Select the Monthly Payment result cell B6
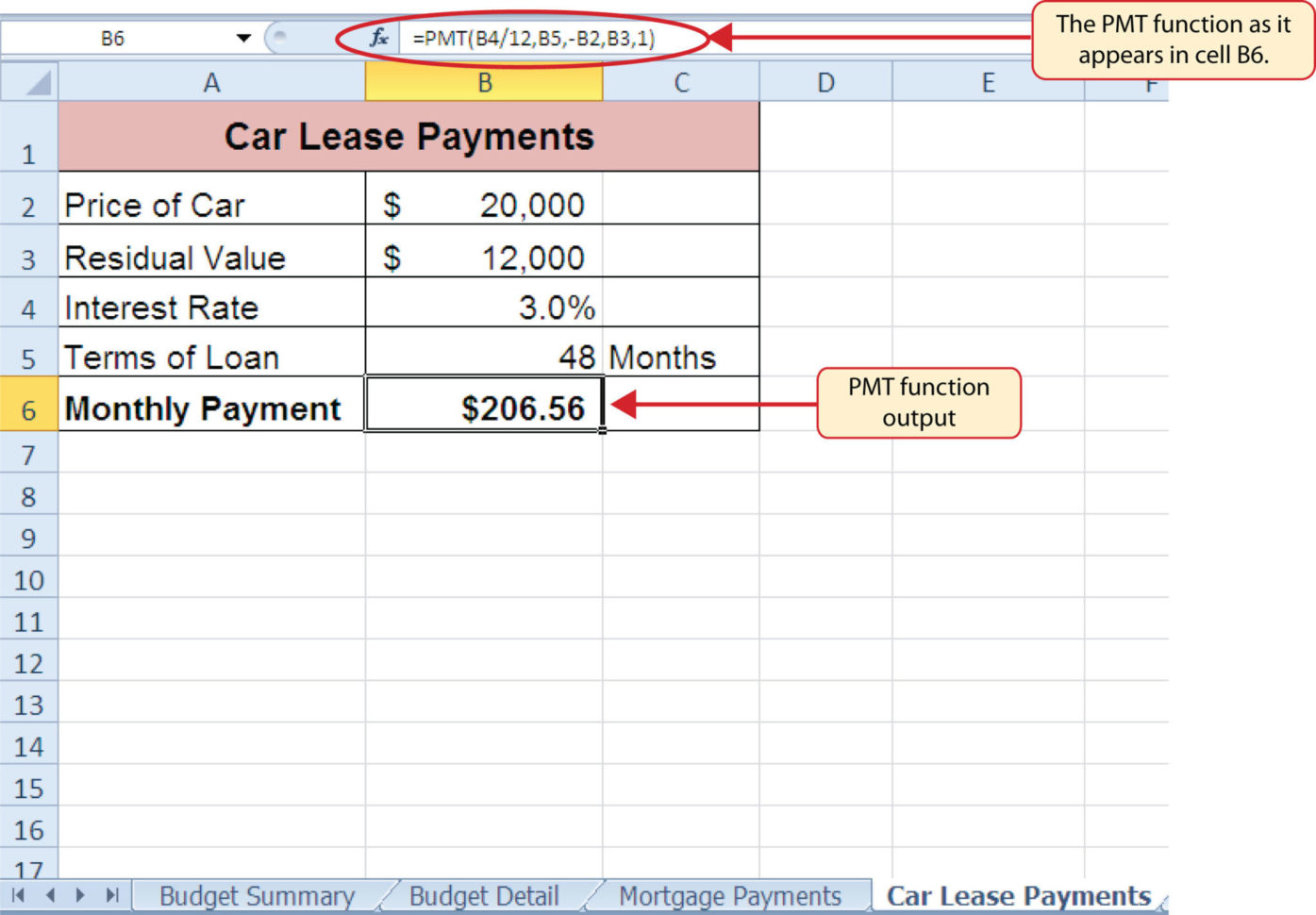1316x915 pixels. (484, 408)
